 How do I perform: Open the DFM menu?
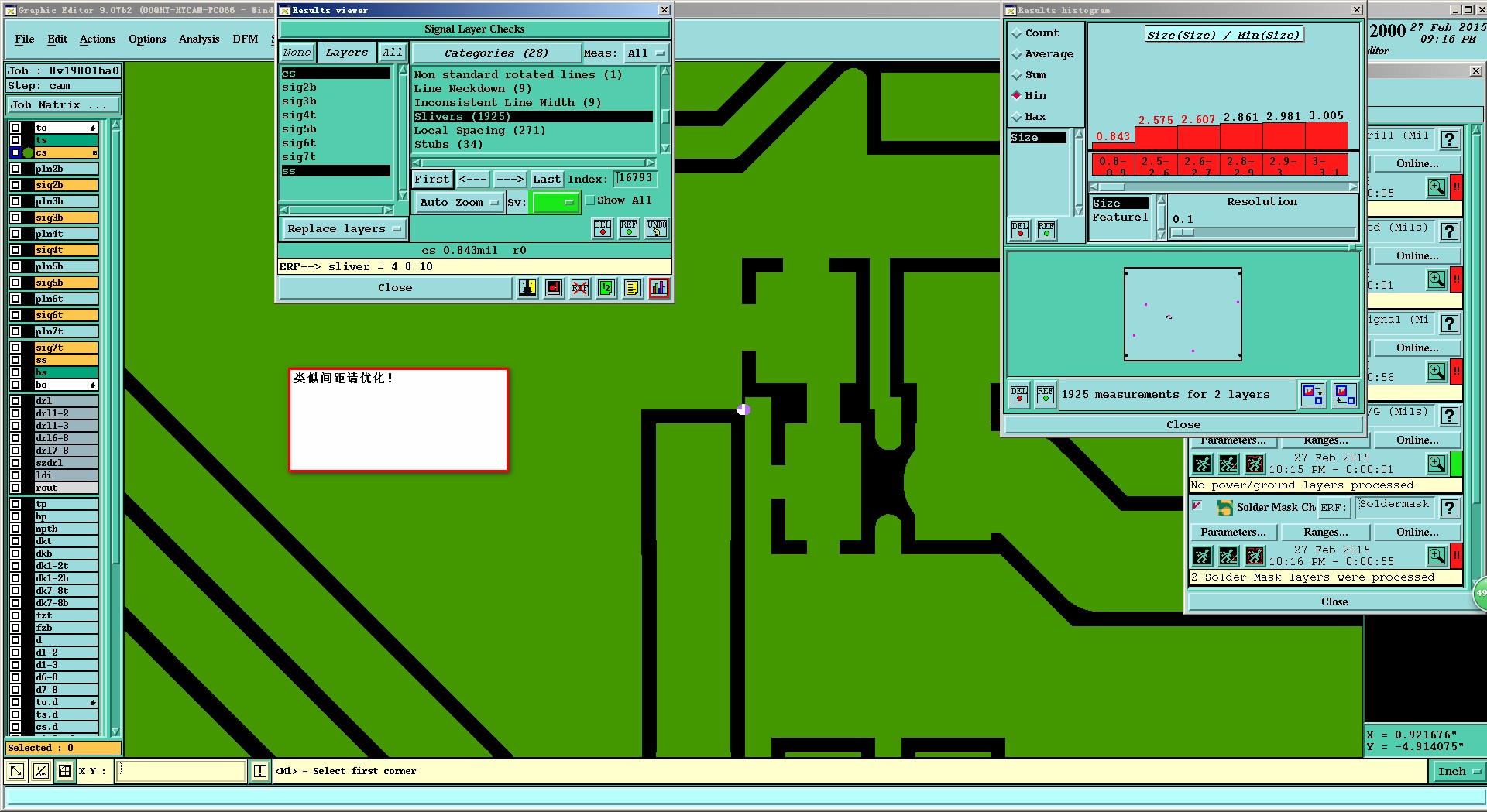tap(246, 39)
